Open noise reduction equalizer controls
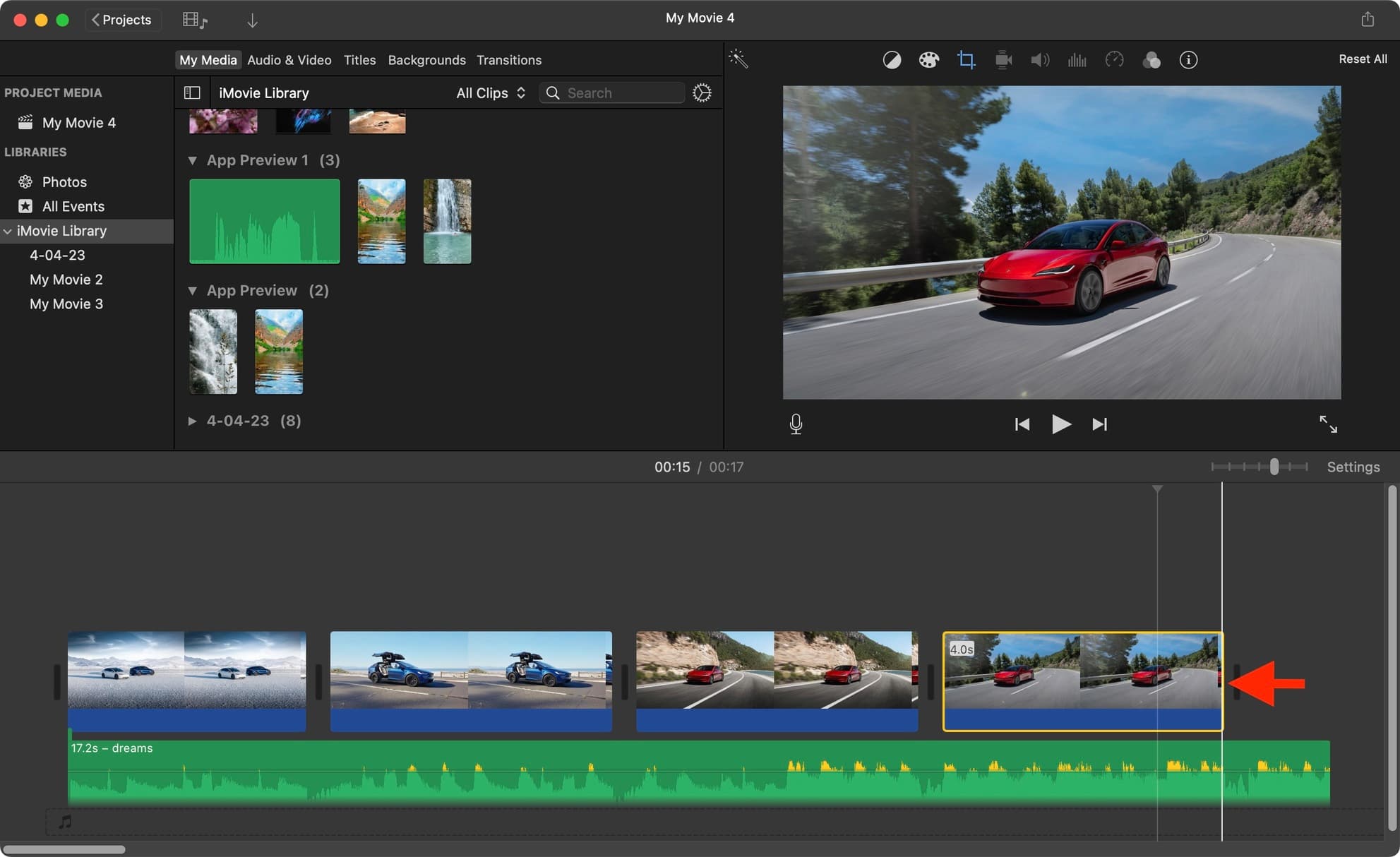 [1077, 60]
